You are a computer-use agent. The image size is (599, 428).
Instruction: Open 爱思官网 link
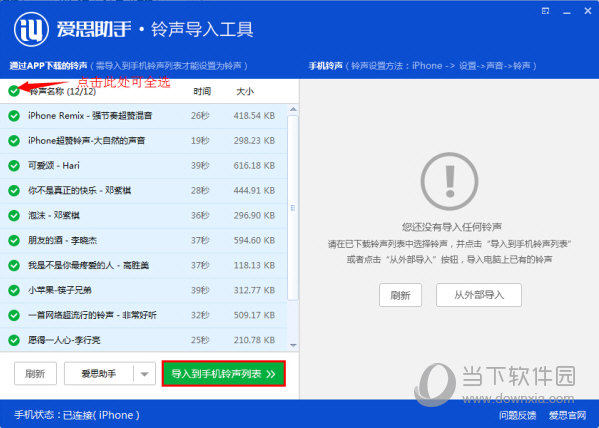click(567, 415)
